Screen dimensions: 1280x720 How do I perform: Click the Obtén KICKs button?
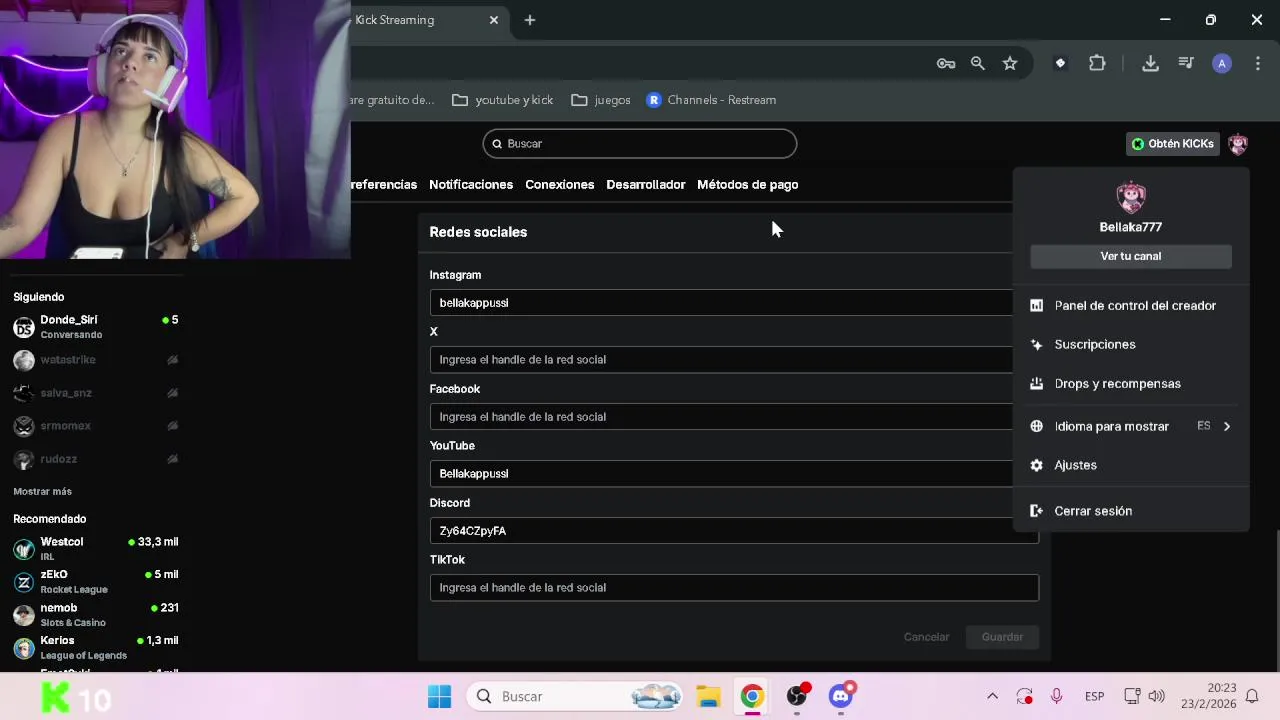tap(1172, 144)
